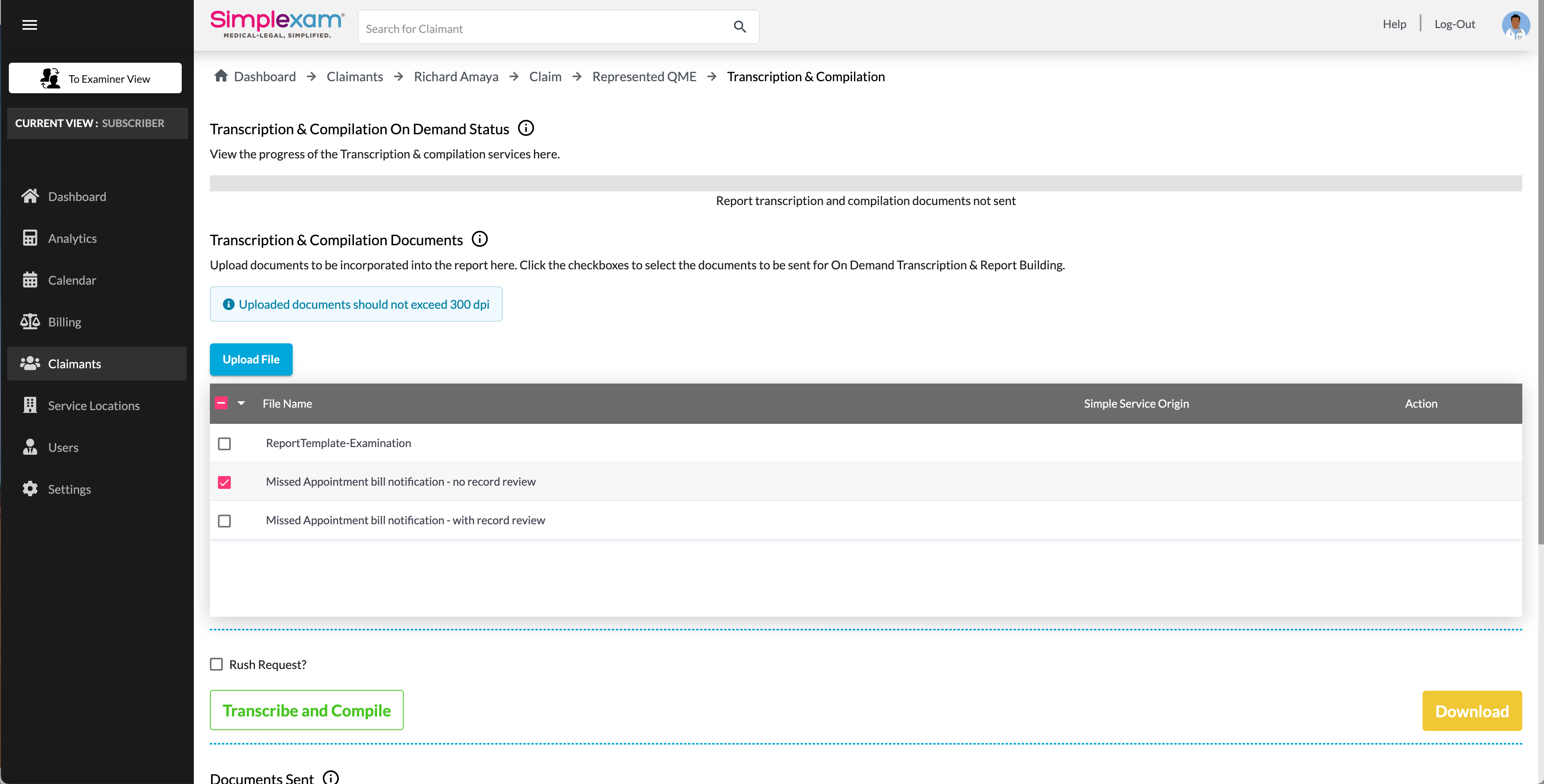Screen dimensions: 1544x784
Task: Click info icon beside Documents Sent
Action: pyautogui.click(x=331, y=777)
